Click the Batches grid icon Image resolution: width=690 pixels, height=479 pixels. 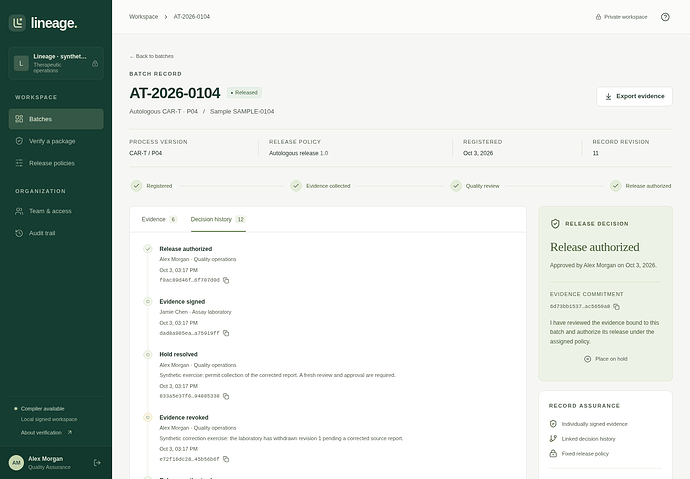click(19, 119)
